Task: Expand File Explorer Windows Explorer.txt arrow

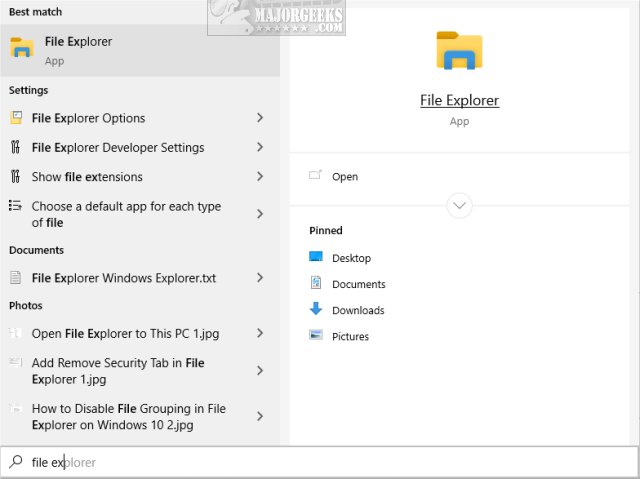Action: click(260, 278)
